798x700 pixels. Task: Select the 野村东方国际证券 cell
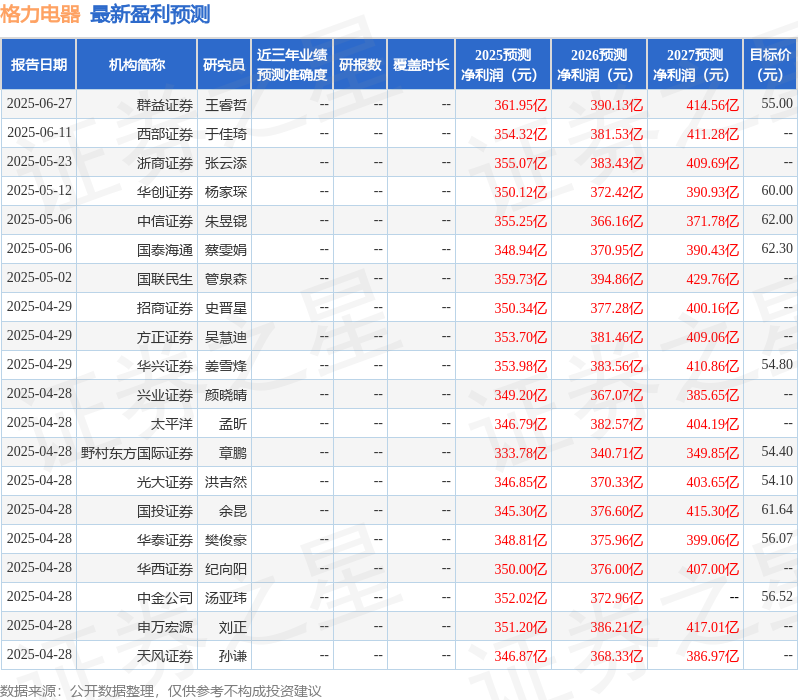[x=137, y=453]
